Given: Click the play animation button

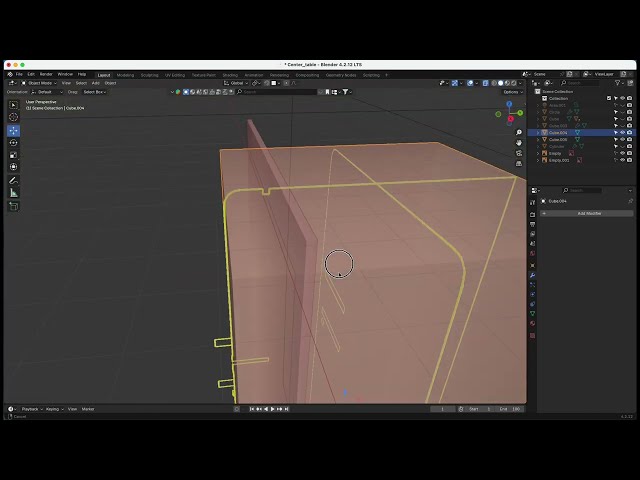Looking at the screenshot, I should coord(273,409).
